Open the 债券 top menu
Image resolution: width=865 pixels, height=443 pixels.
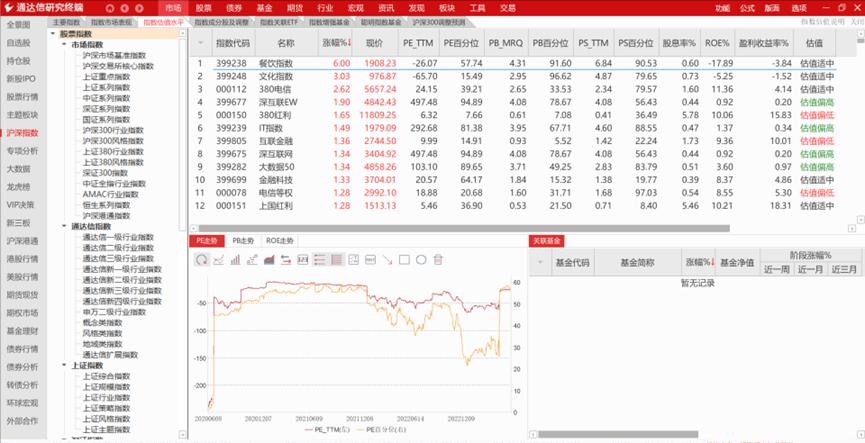[x=233, y=8]
